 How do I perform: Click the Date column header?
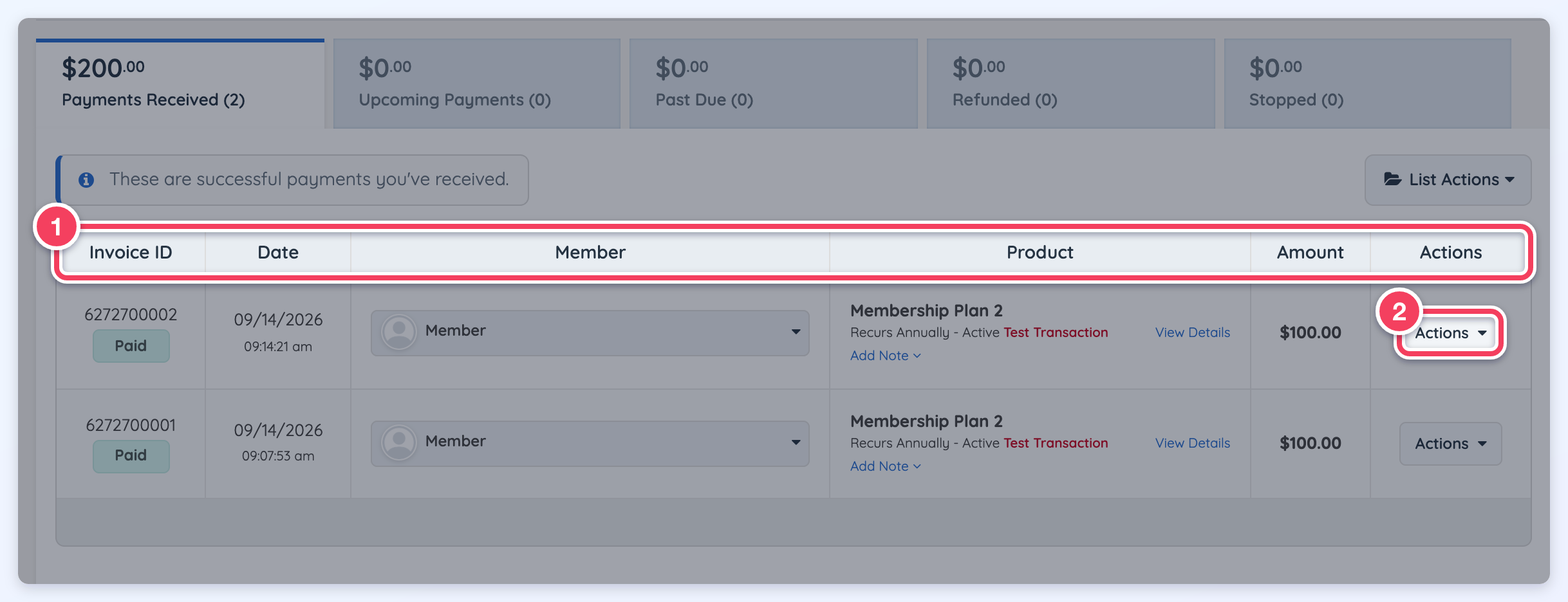[278, 252]
